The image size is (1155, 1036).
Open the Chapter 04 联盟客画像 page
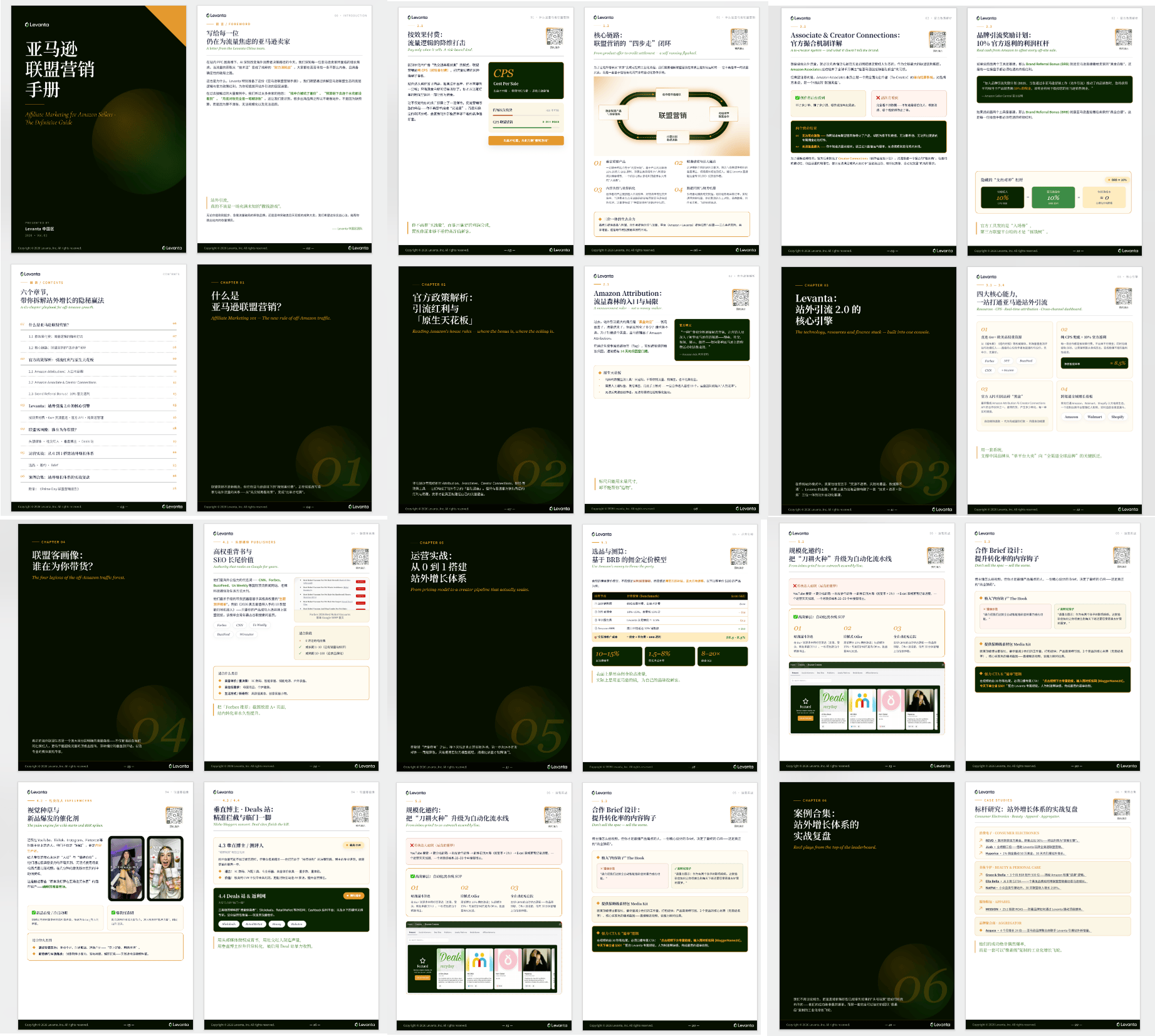105,647
